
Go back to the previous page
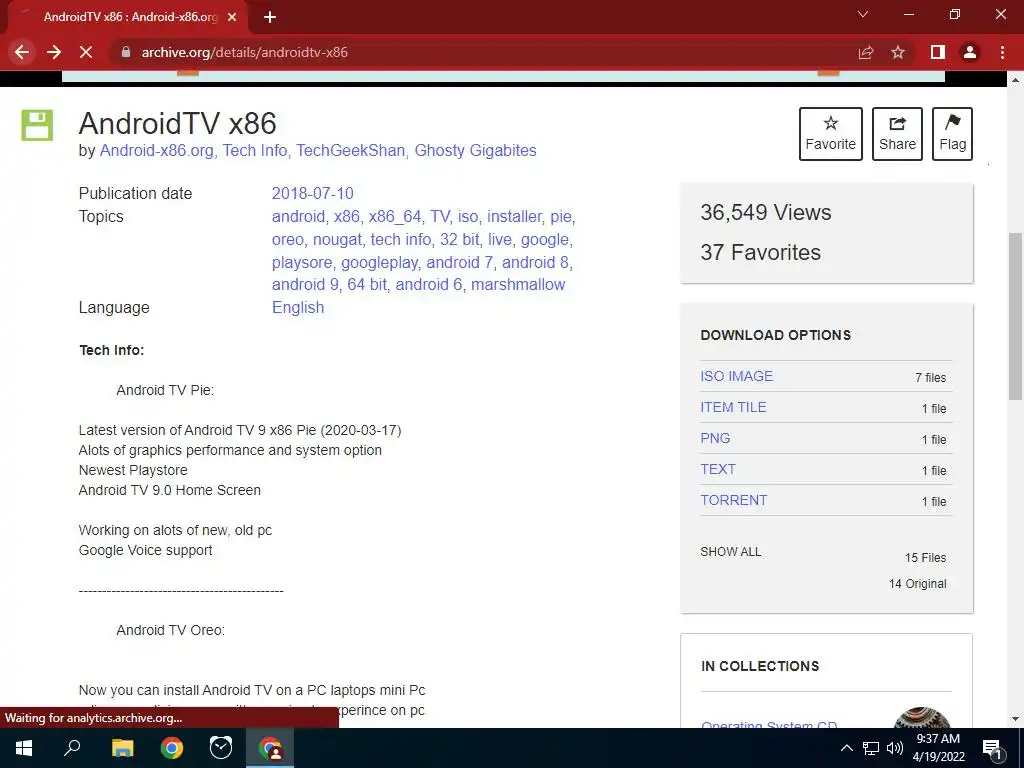[x=22, y=52]
